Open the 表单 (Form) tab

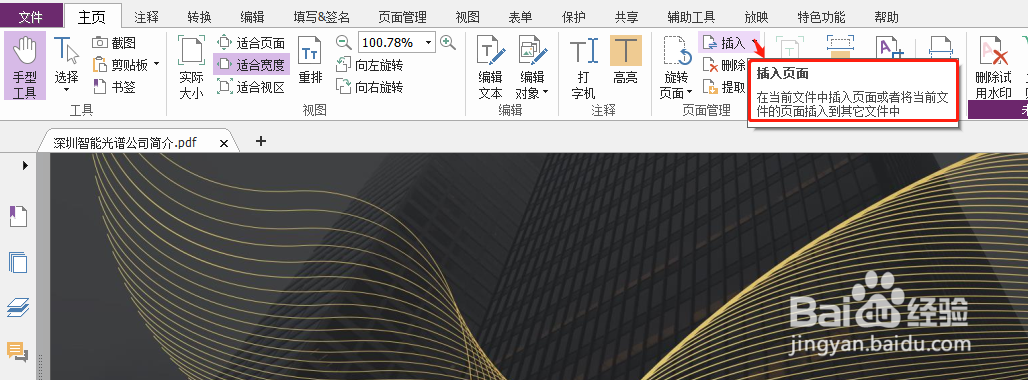[x=521, y=18]
